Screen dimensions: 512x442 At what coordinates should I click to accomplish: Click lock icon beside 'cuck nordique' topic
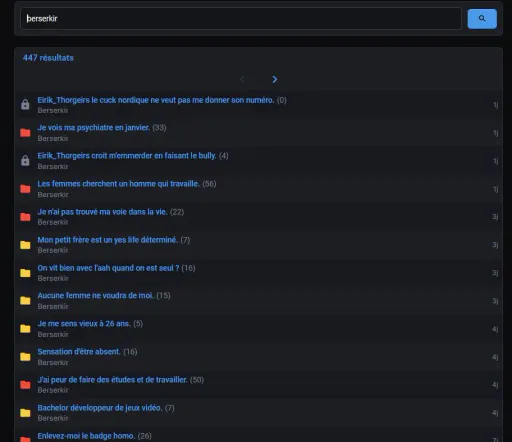pyautogui.click(x=25, y=105)
